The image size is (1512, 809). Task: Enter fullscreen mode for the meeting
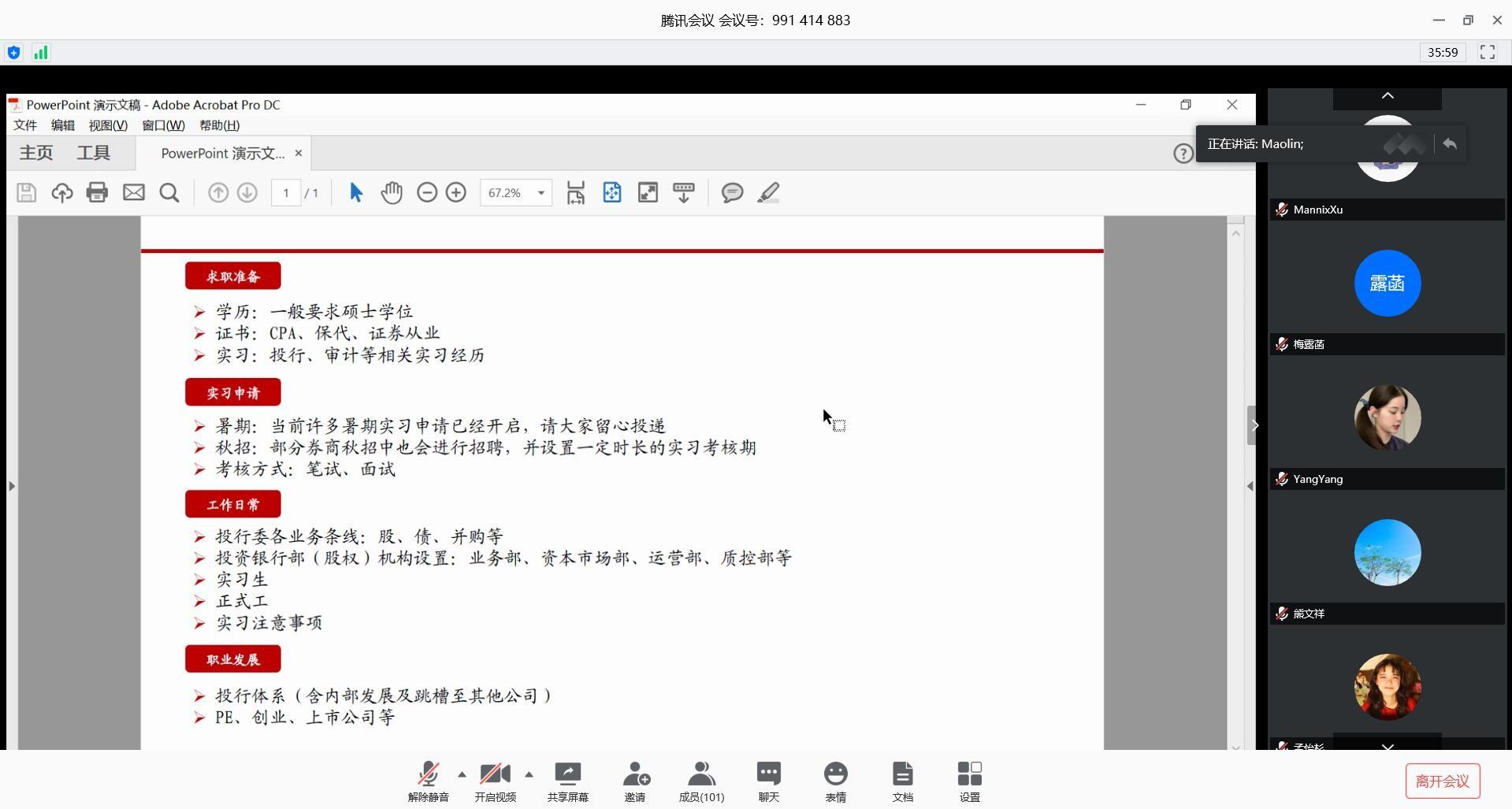pos(1488,53)
